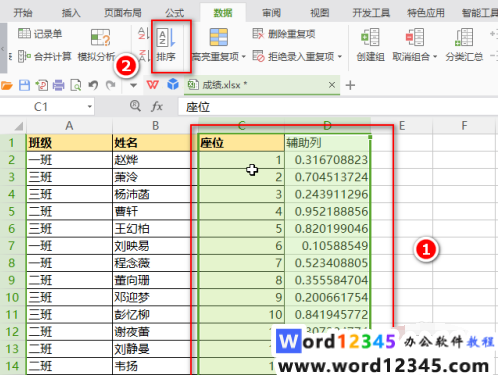Click the cell with value 0.10588549
The width and height of the screenshot is (499, 382).
[327, 246]
